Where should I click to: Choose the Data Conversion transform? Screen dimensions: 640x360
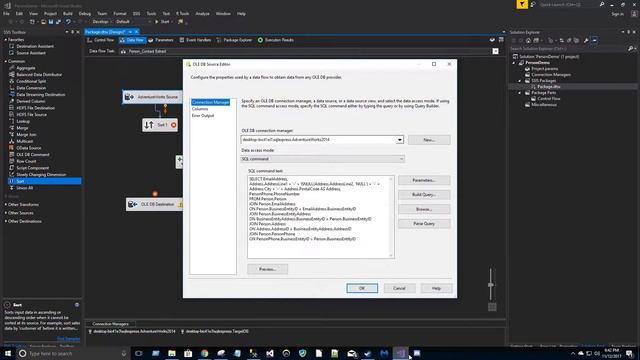31,88
